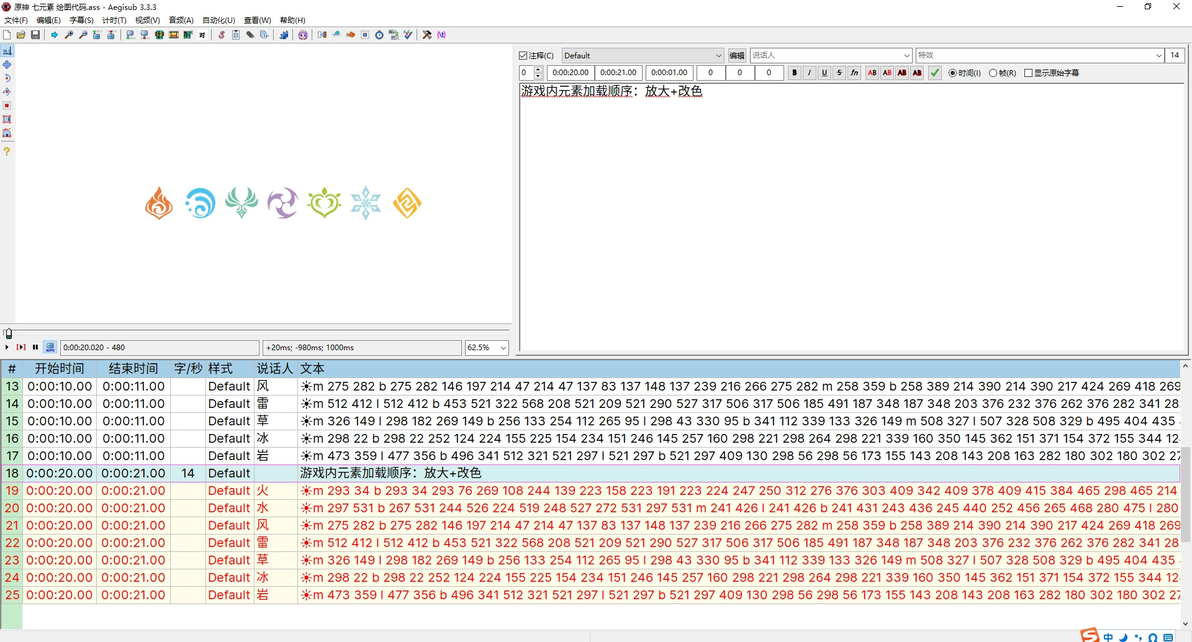This screenshot has height=642, width=1192.
Task: Open the 文件 menu
Action: [x=16, y=21]
